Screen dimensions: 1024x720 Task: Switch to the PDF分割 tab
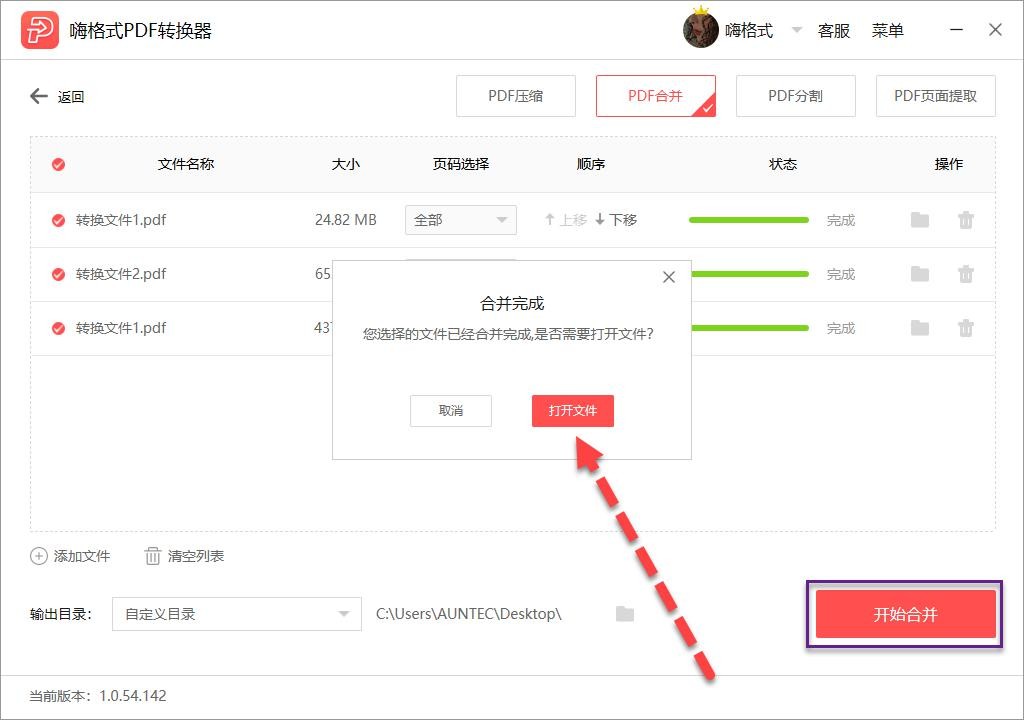point(795,96)
